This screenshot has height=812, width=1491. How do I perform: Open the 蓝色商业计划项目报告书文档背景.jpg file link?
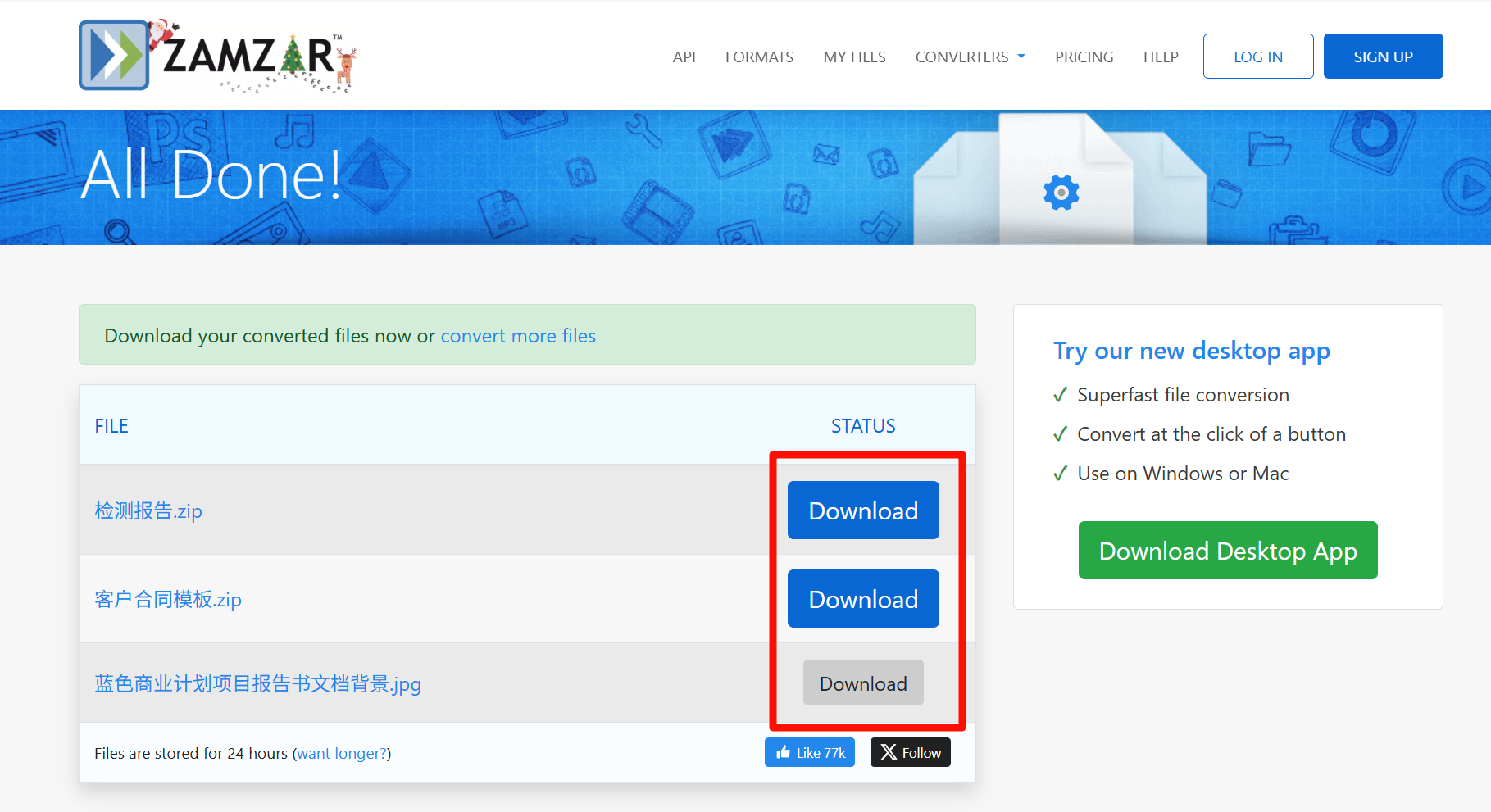(257, 683)
